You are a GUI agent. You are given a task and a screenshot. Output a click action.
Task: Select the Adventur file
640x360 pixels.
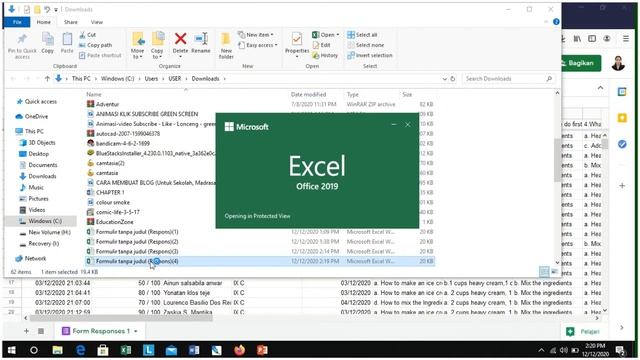pyautogui.click(x=107, y=104)
